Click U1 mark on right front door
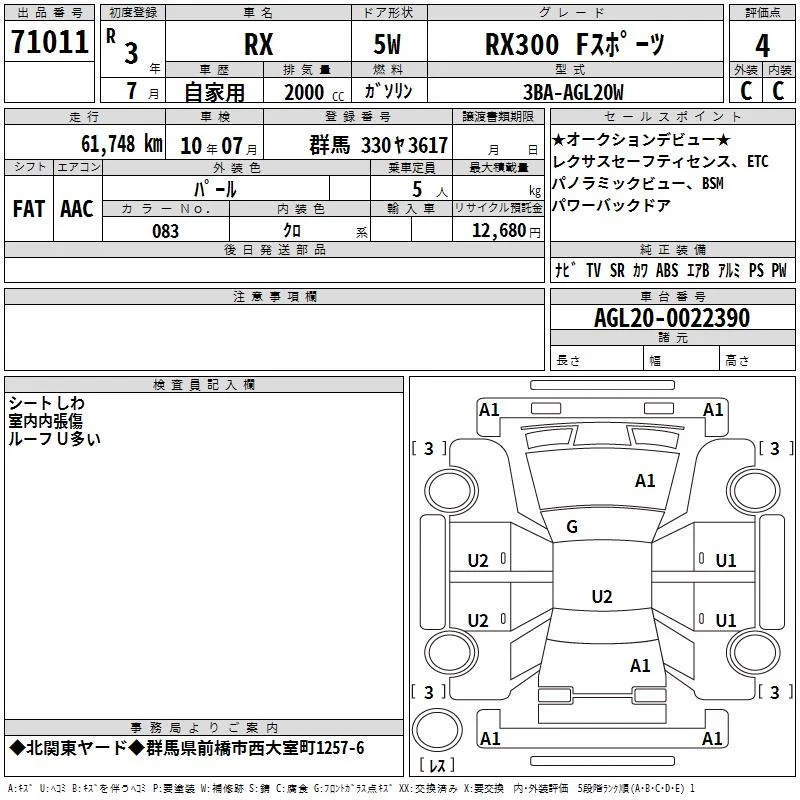Screen dimensions: 800x800 [x=726, y=561]
